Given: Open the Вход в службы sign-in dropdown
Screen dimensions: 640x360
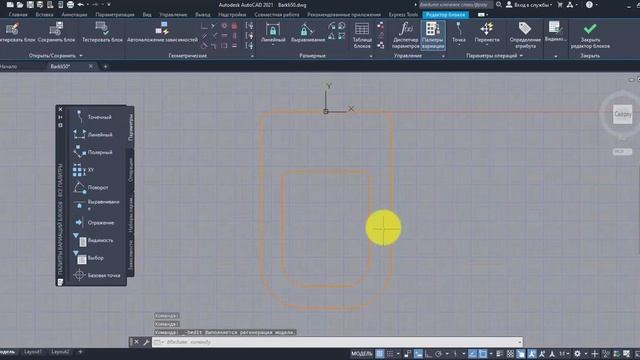Looking at the screenshot, I should click(x=529, y=5).
